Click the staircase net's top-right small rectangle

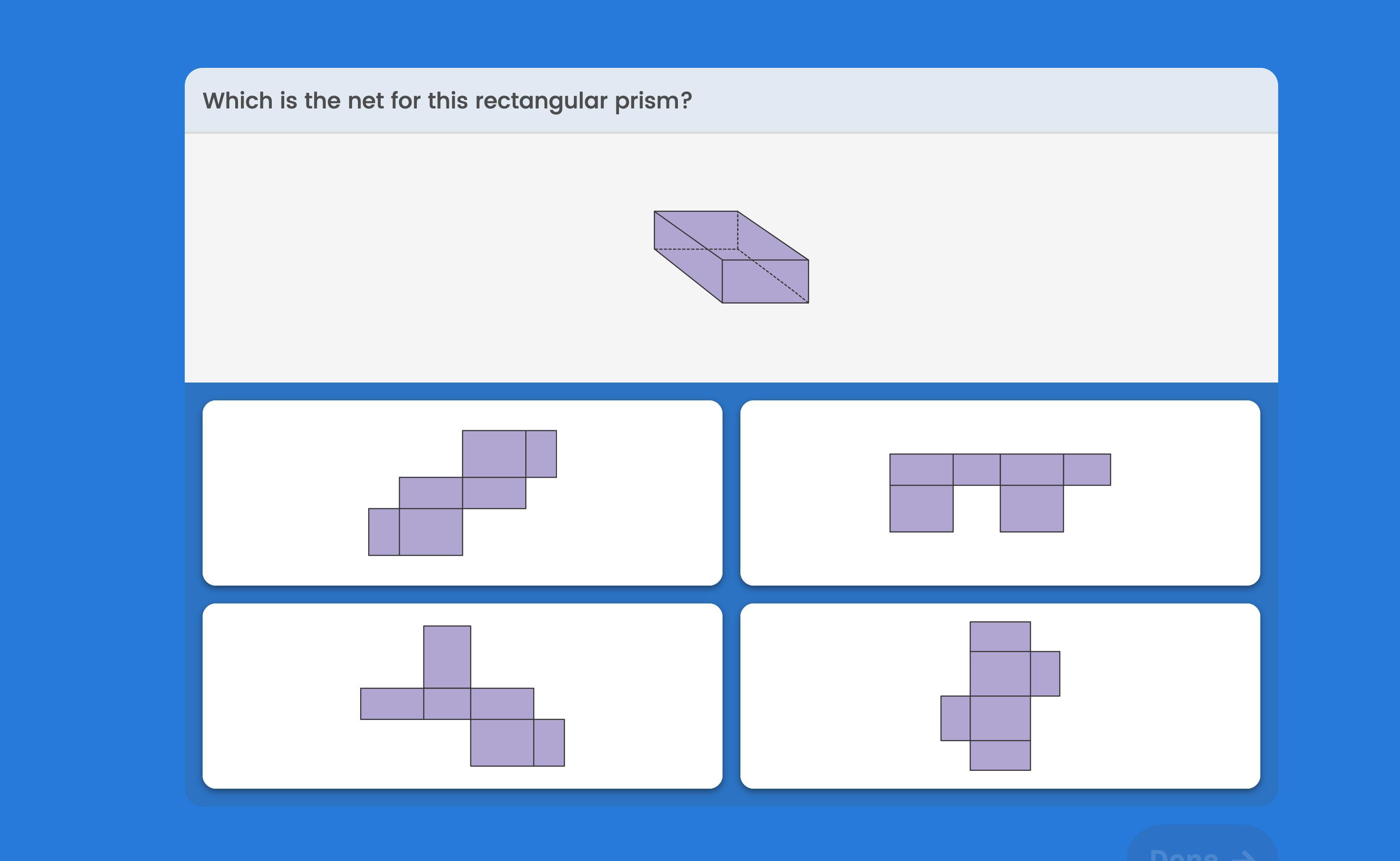(541, 454)
